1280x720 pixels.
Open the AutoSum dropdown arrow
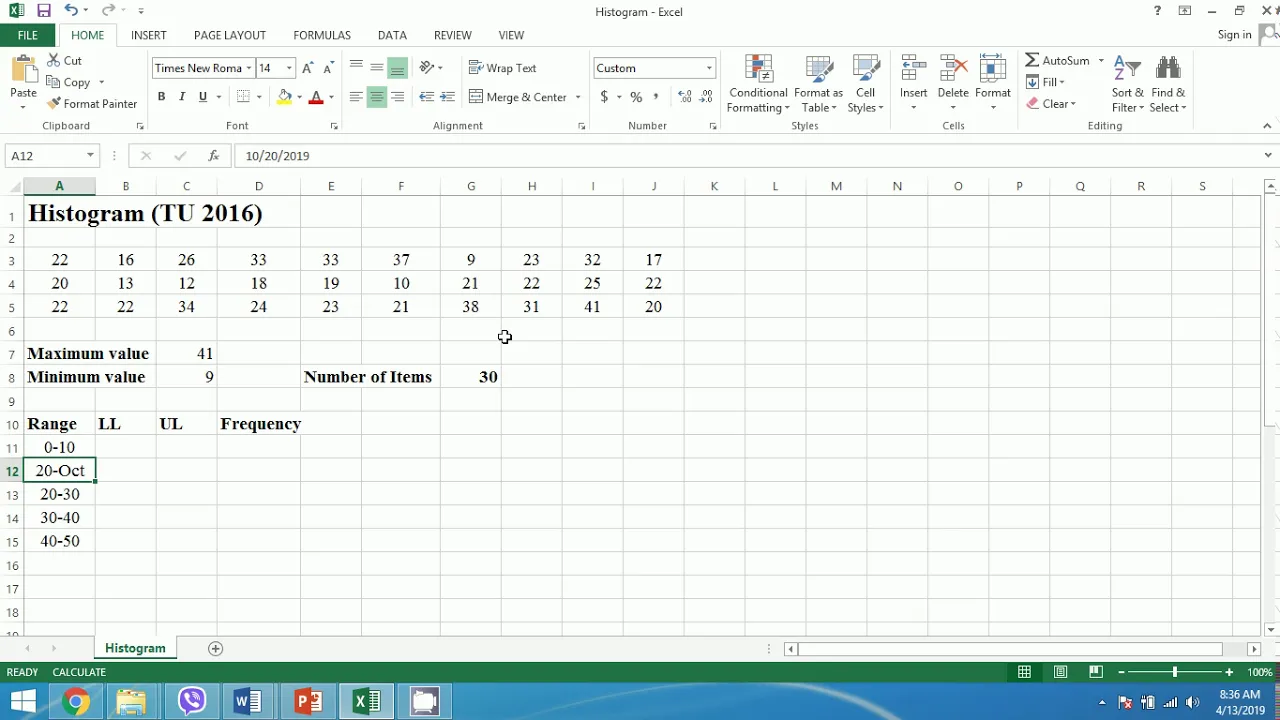pyautogui.click(x=1101, y=60)
